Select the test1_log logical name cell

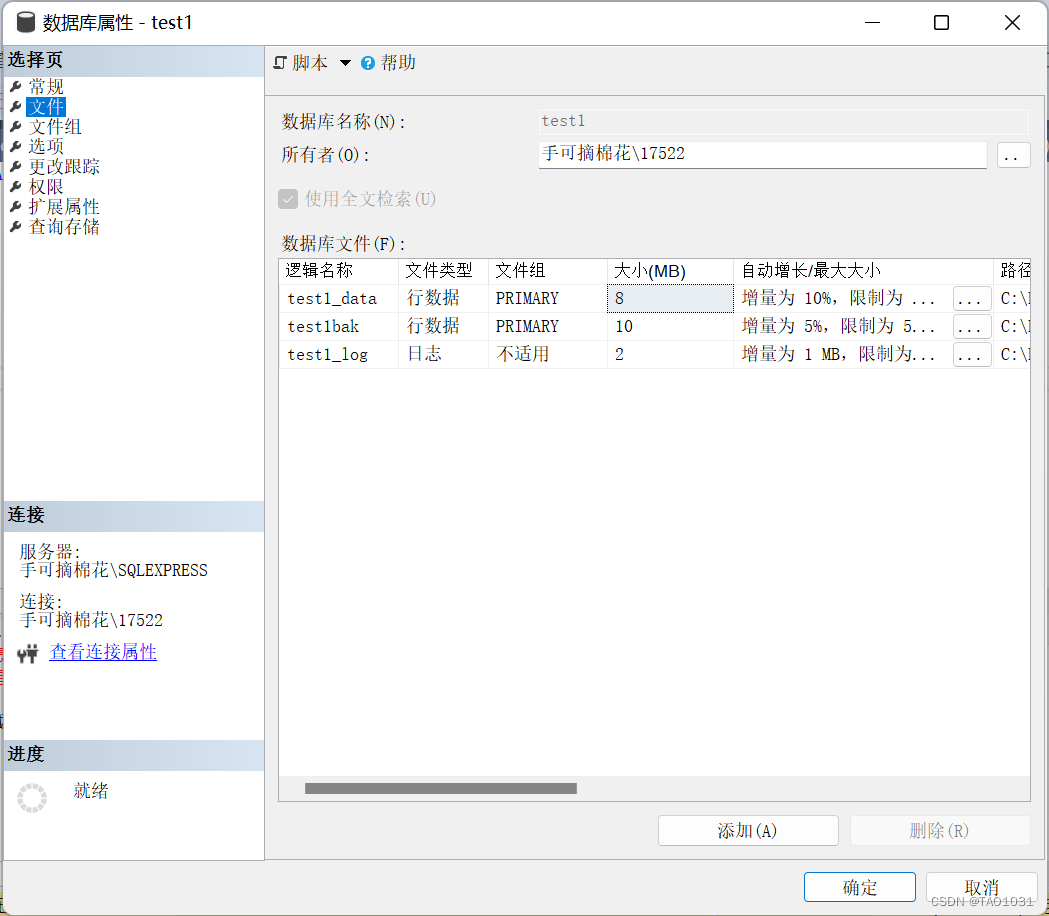[339, 355]
